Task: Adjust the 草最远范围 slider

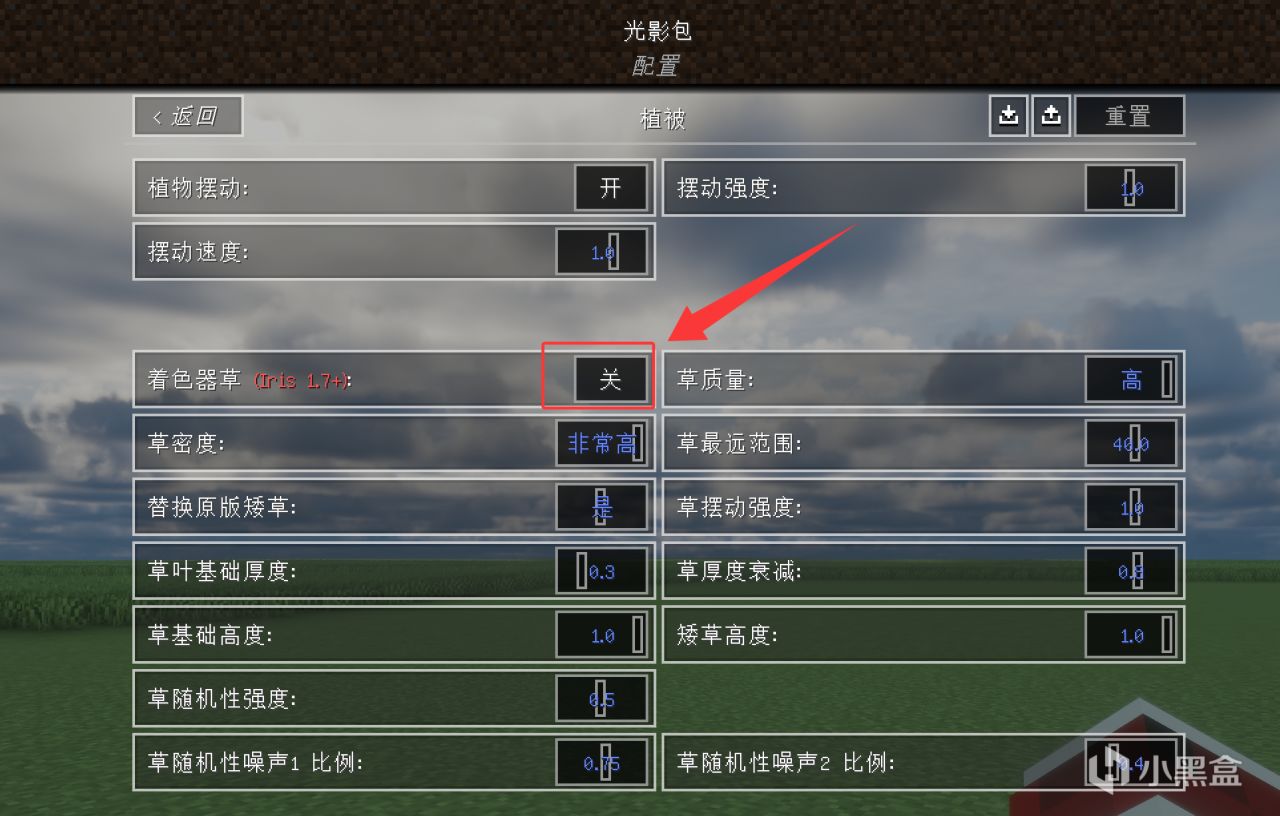Action: coord(1131,443)
